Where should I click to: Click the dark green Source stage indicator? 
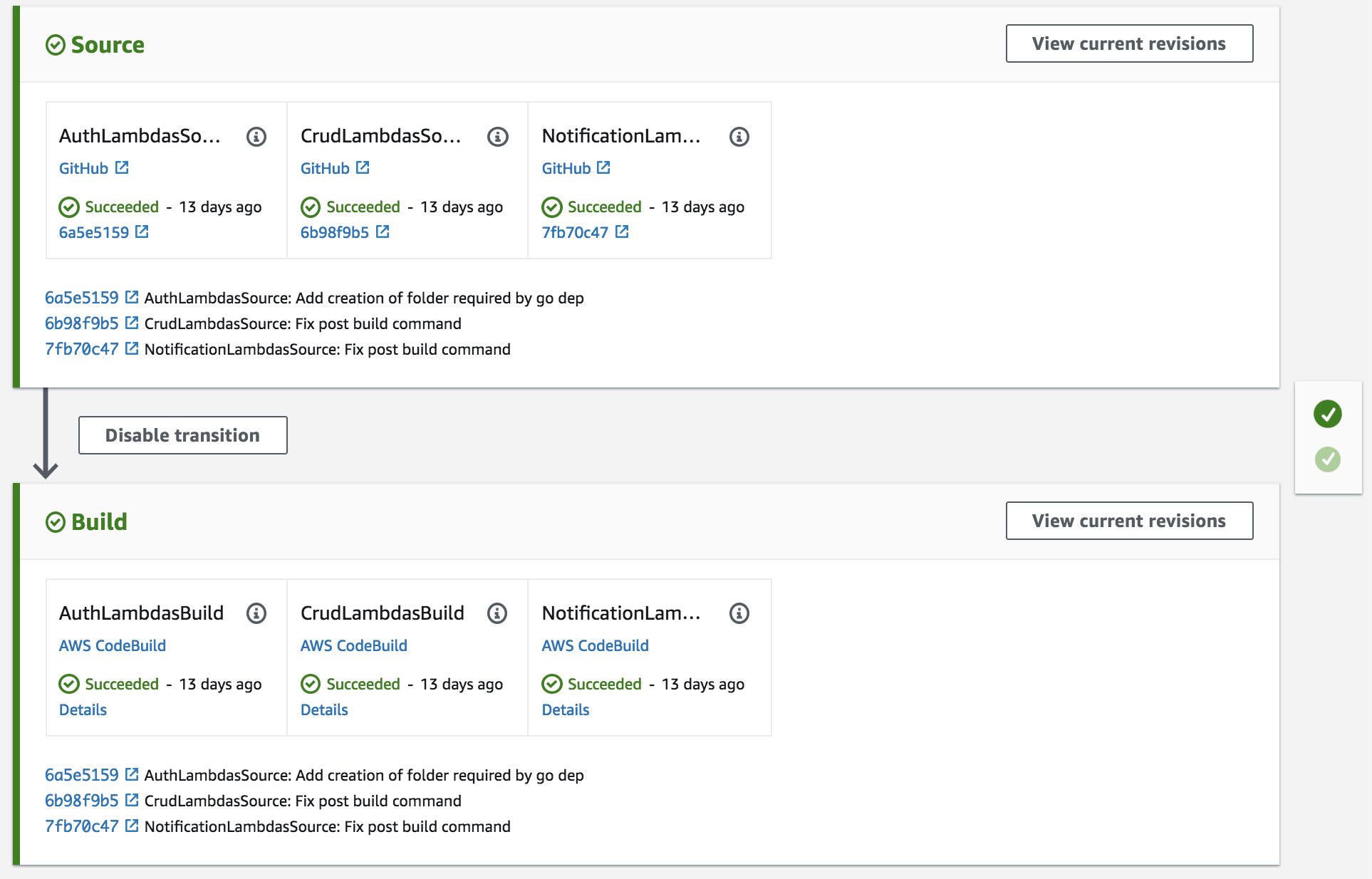1327,414
